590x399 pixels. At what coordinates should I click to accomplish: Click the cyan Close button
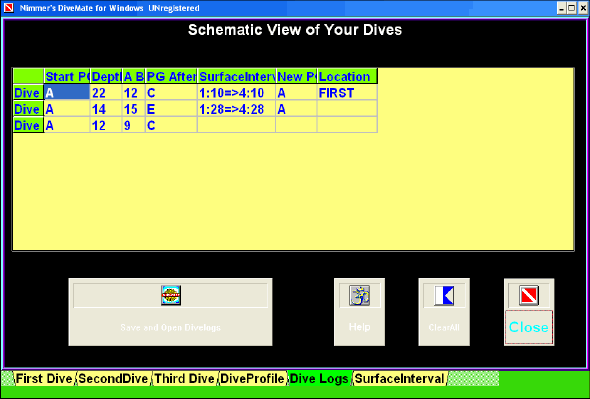click(x=529, y=327)
